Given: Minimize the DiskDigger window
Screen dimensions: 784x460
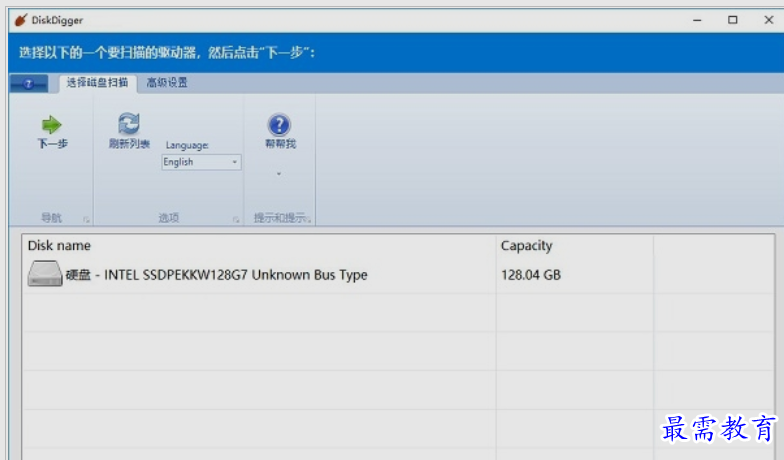Looking at the screenshot, I should click(x=697, y=20).
